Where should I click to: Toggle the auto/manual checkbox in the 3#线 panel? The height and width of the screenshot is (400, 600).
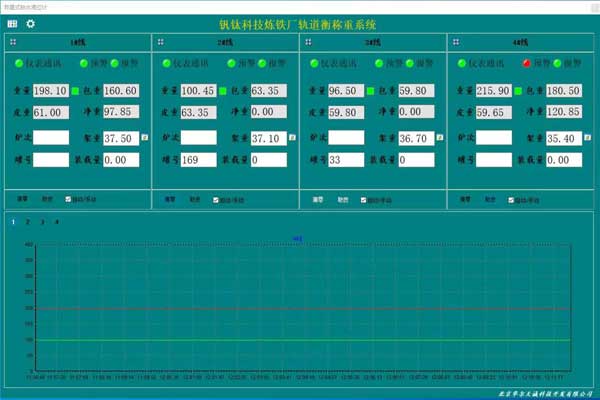pyautogui.click(x=364, y=199)
